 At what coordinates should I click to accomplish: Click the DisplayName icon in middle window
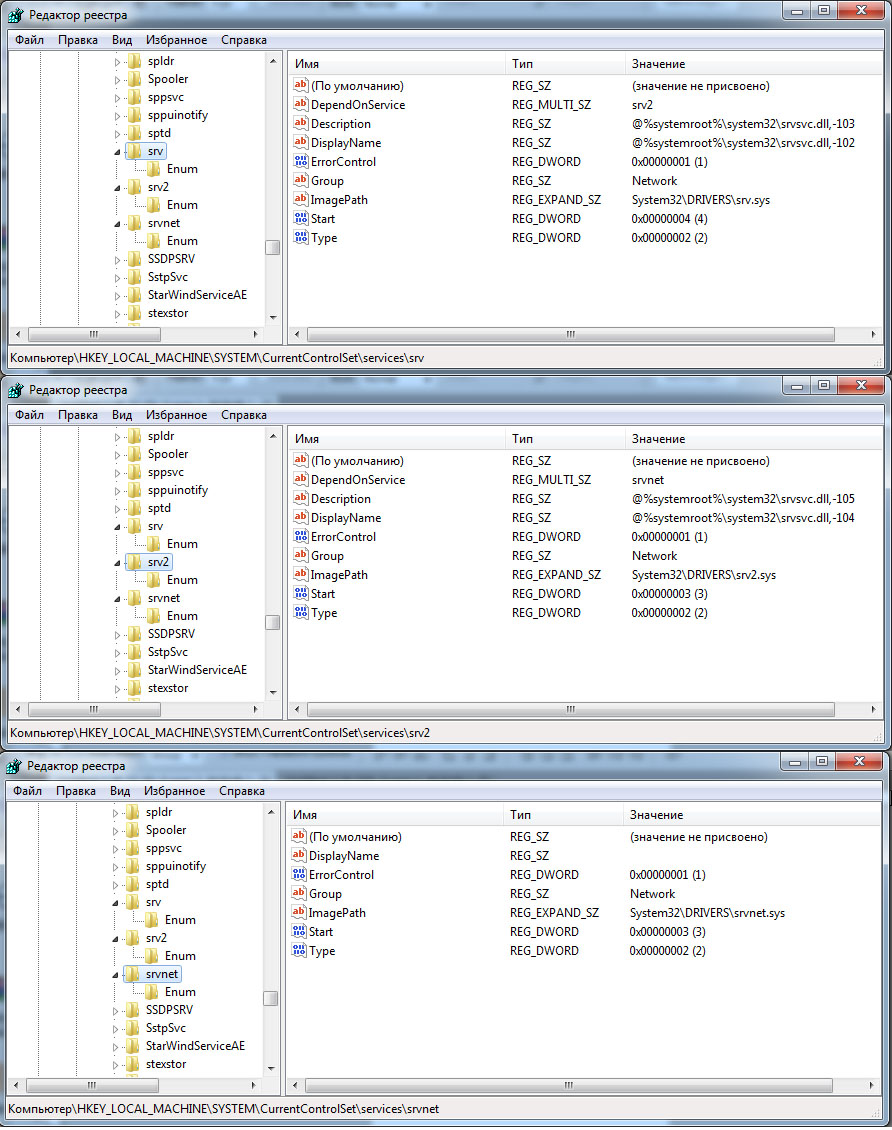[300, 517]
